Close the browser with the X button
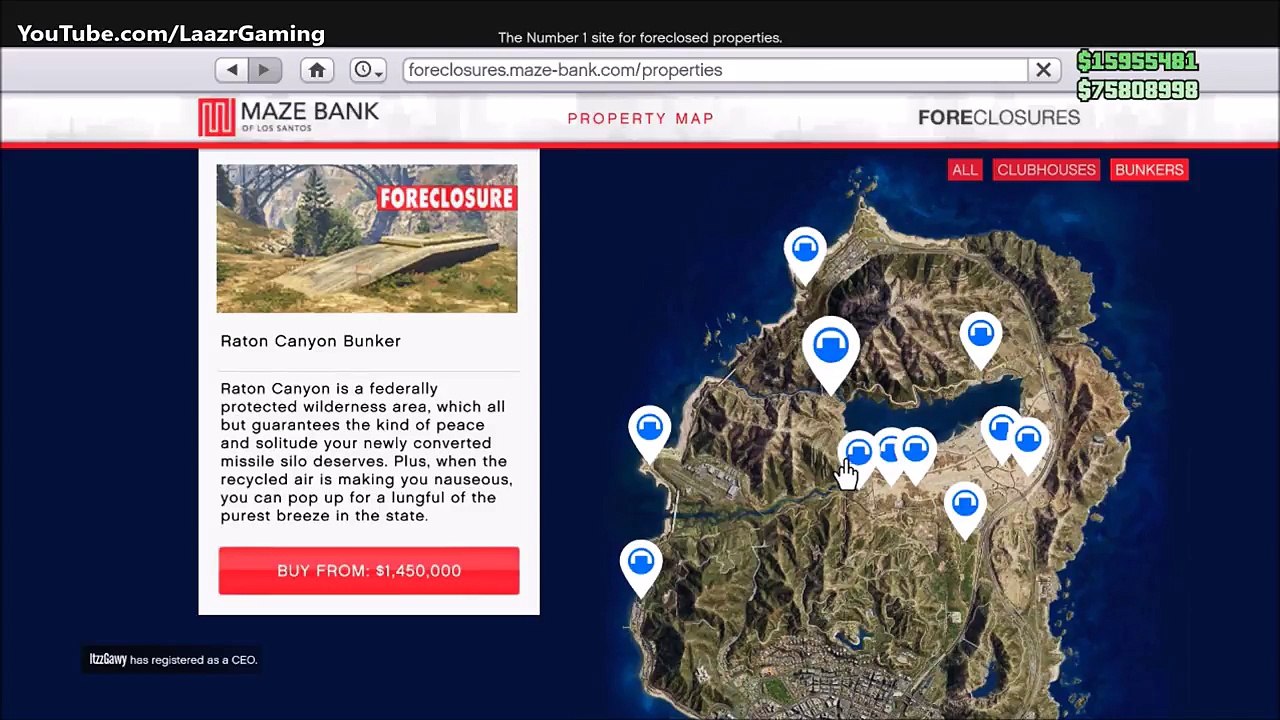The height and width of the screenshot is (720, 1280). [1043, 70]
